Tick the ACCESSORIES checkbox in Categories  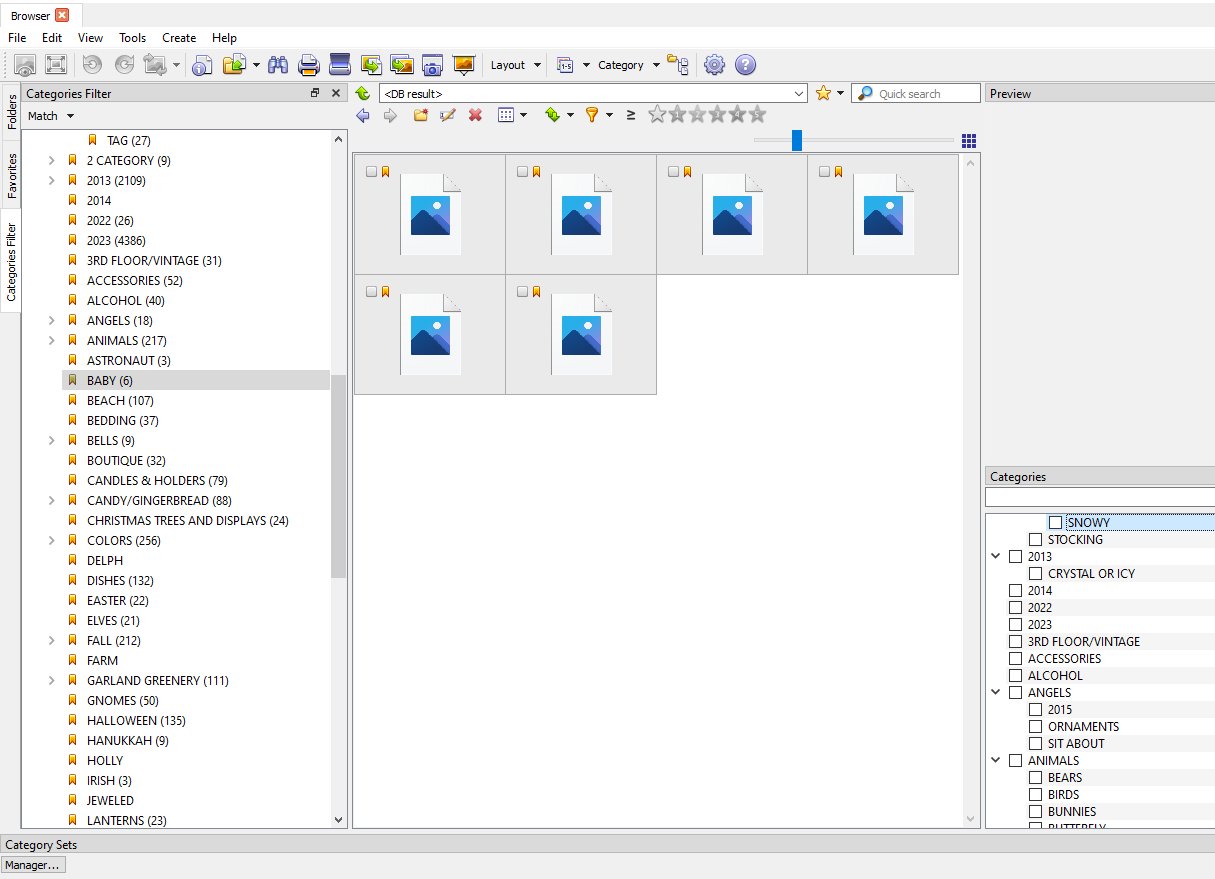tap(1016, 658)
